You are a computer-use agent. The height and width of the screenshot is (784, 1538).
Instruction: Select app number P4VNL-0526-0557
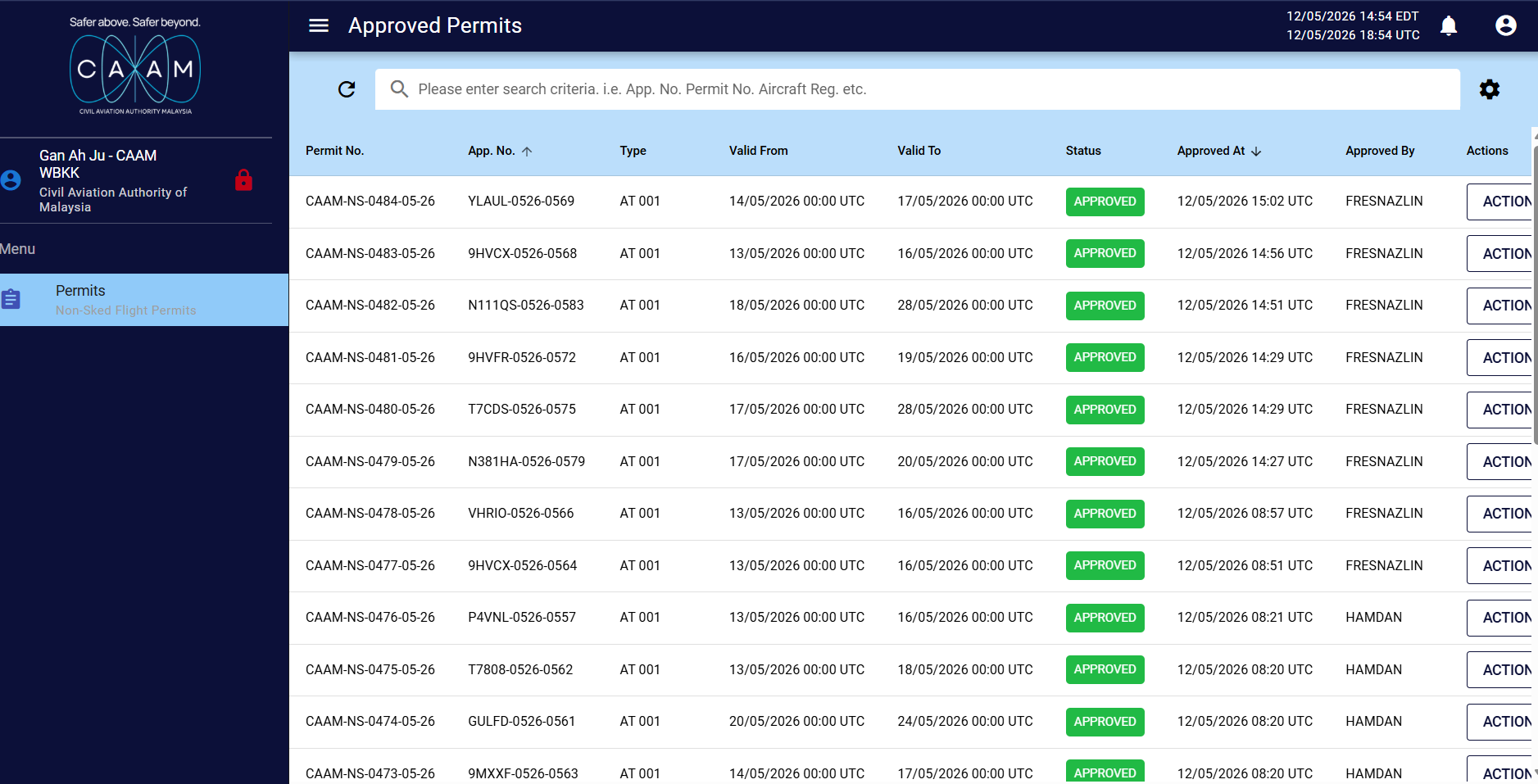tap(522, 617)
